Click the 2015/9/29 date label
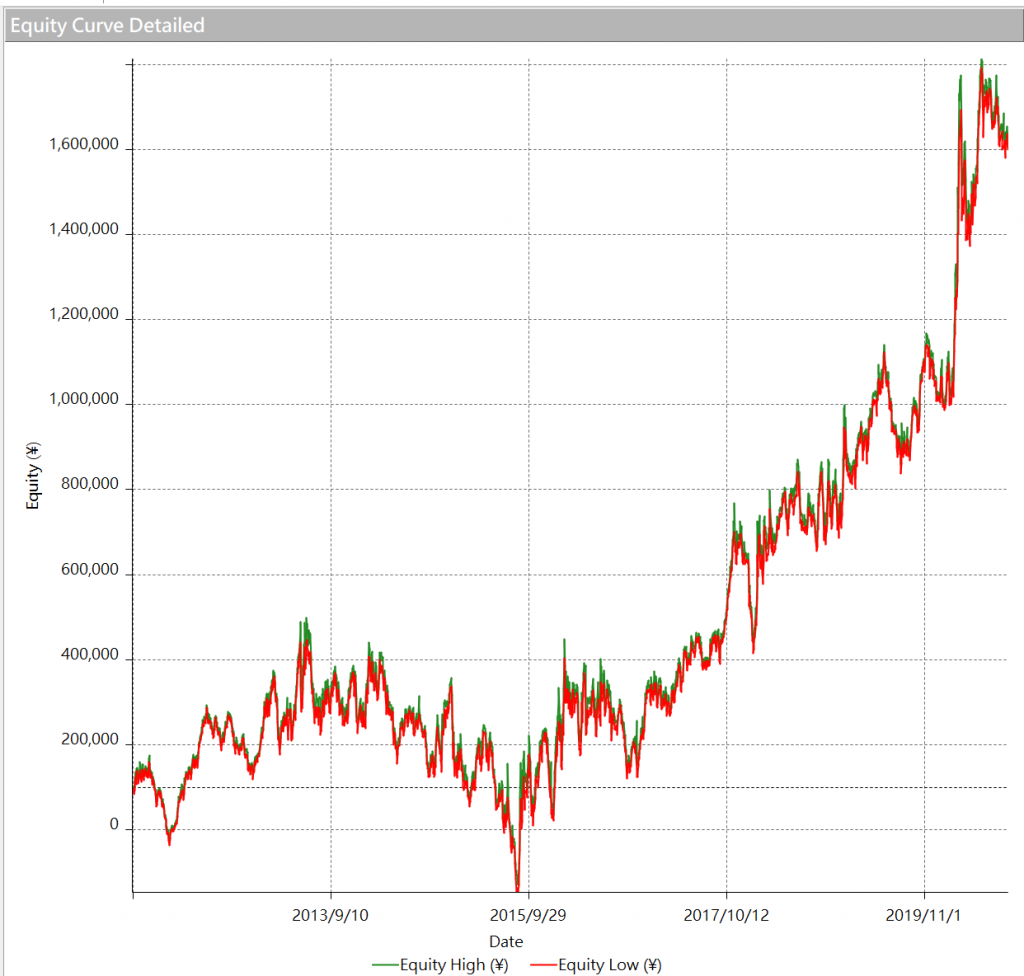The width and height of the screenshot is (1024, 976). coord(529,913)
